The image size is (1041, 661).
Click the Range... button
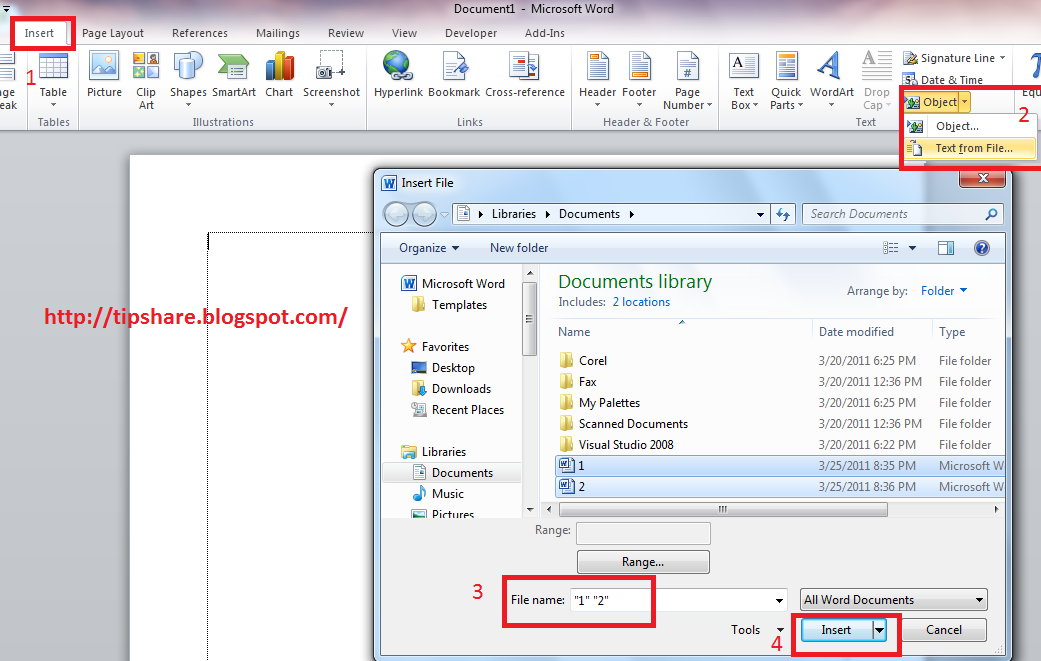coord(643,562)
